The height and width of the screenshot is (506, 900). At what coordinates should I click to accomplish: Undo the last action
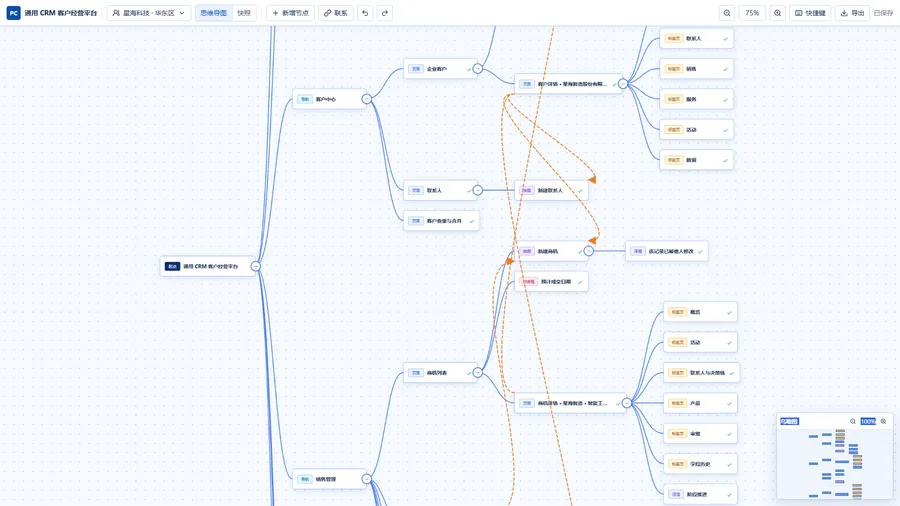pos(365,13)
